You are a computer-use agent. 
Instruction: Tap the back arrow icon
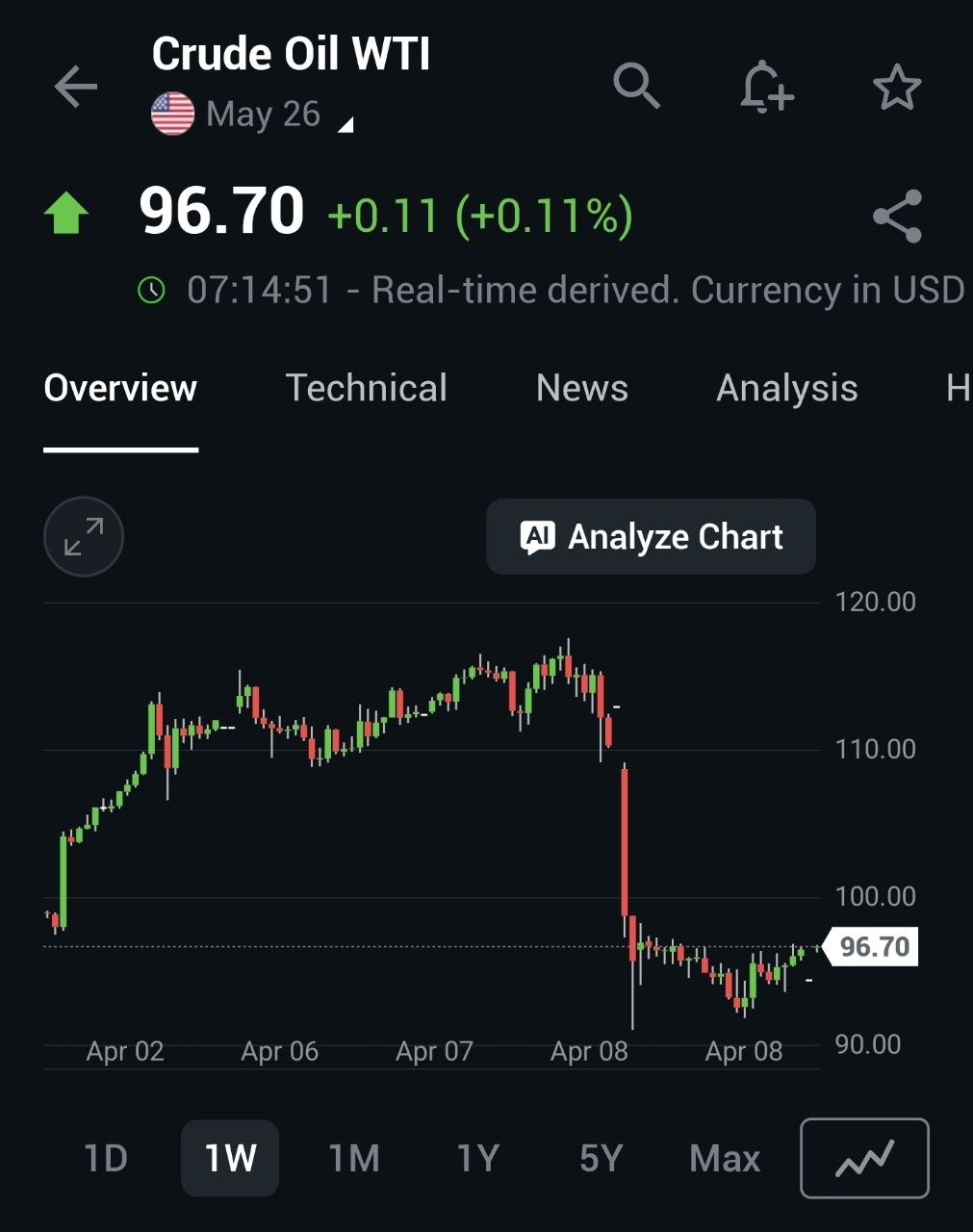coord(76,88)
